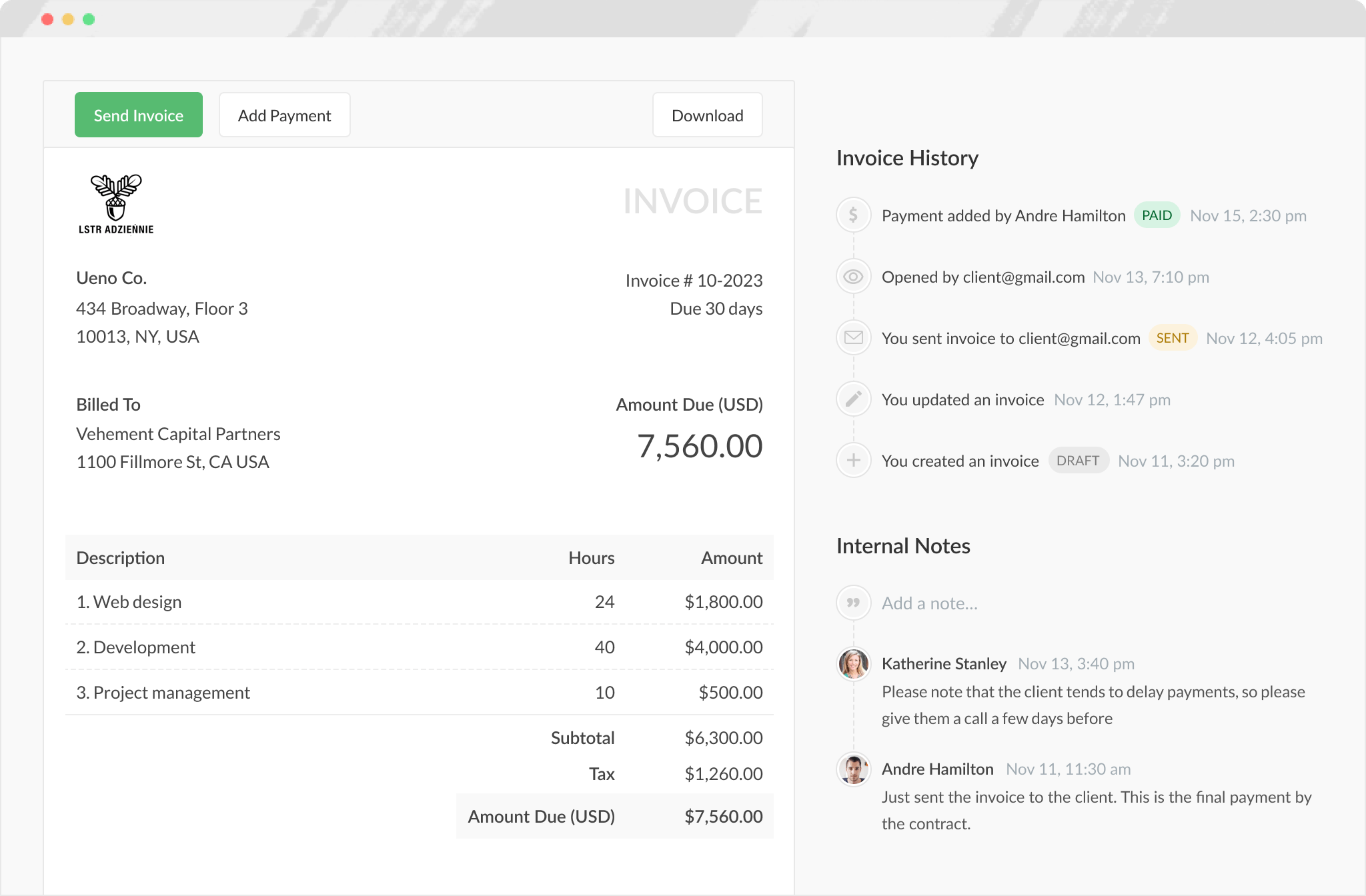Add a payment for this invoice
Screen dimensions: 1366x896
pos(284,115)
